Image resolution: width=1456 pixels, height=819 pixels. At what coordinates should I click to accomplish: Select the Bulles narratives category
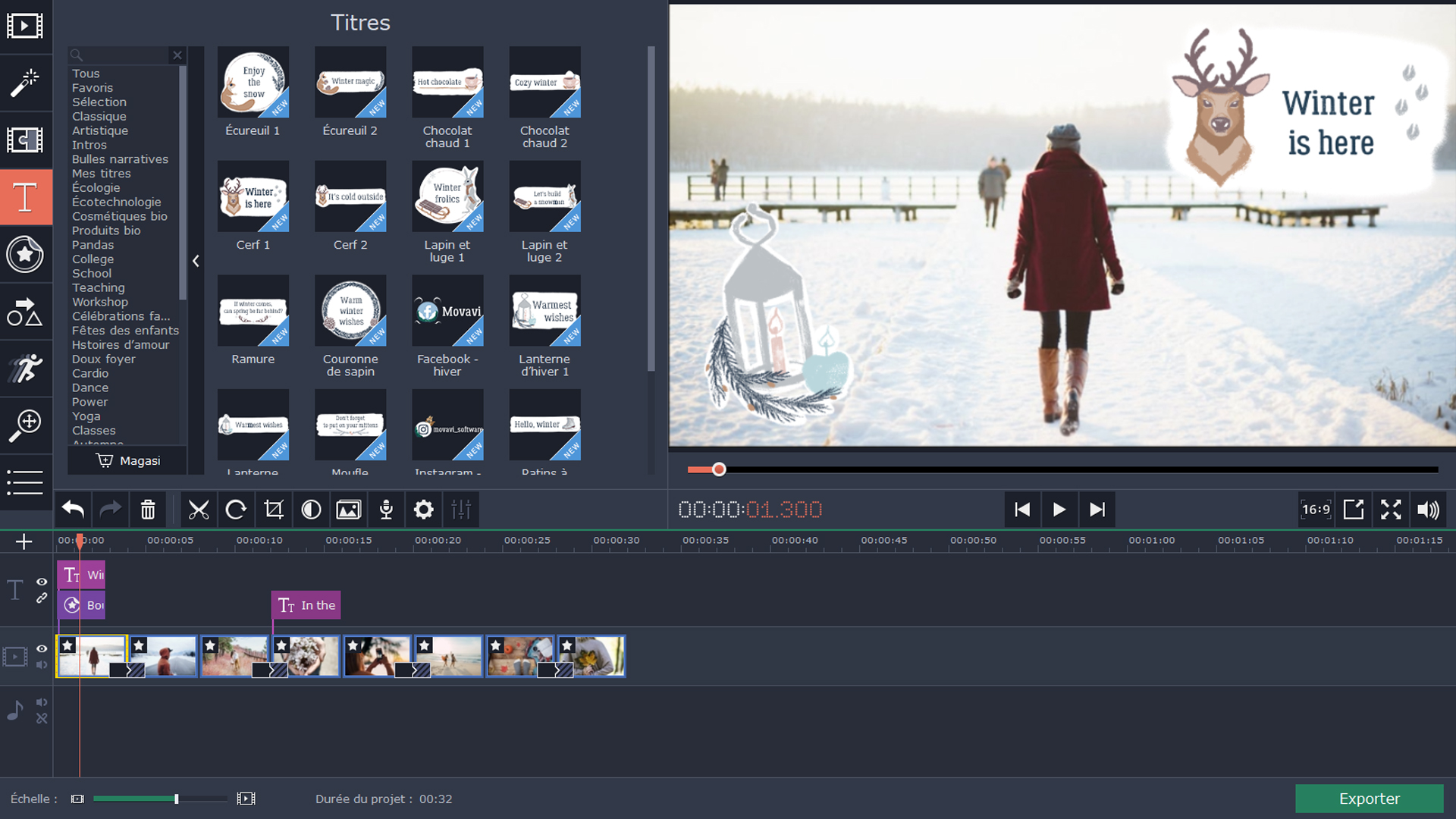point(120,159)
